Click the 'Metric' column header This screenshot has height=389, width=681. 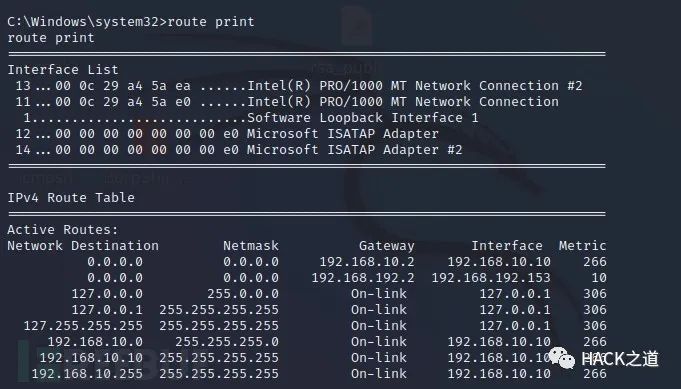582,245
